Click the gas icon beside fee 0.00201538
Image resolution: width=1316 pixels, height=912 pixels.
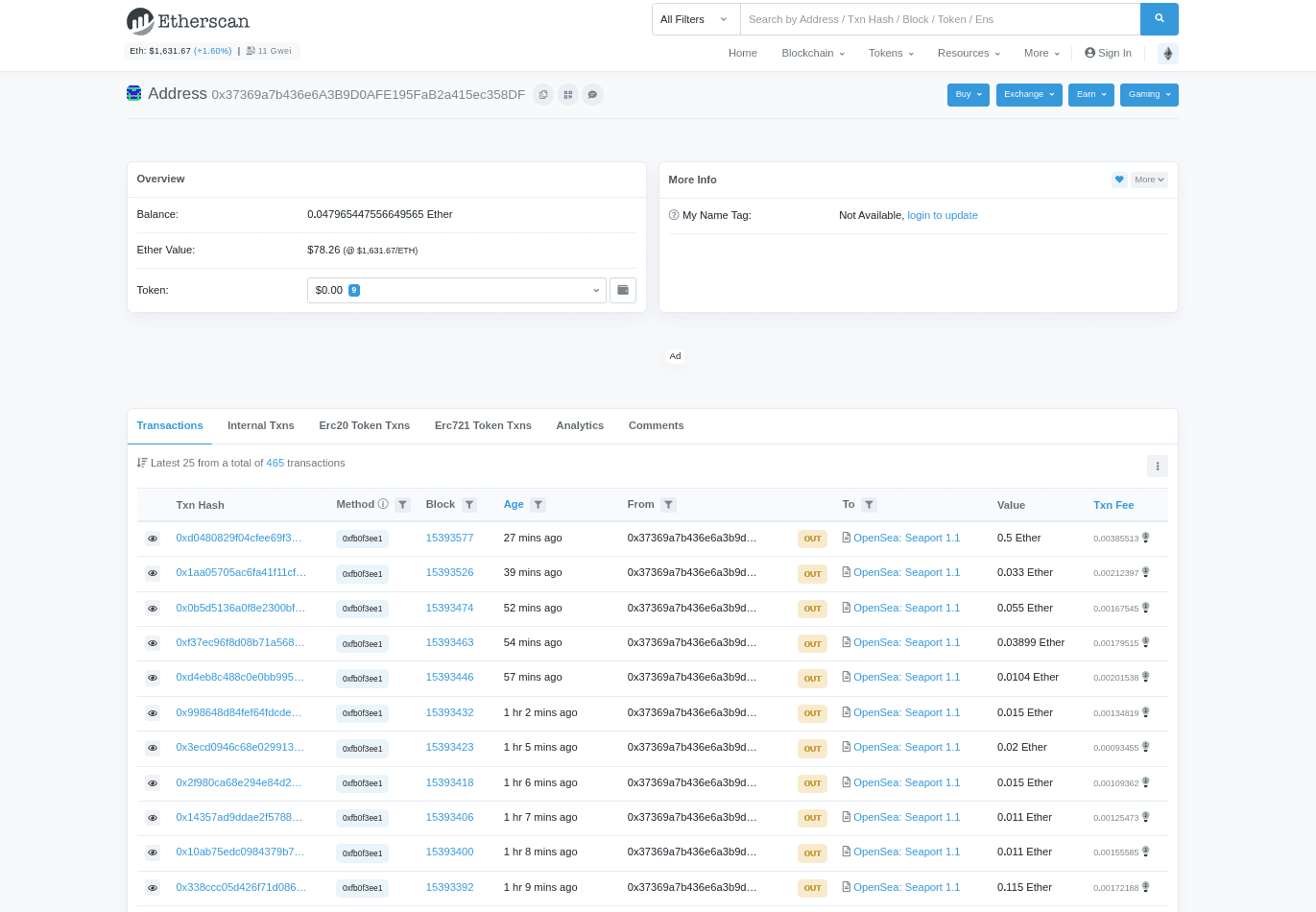tap(1145, 677)
